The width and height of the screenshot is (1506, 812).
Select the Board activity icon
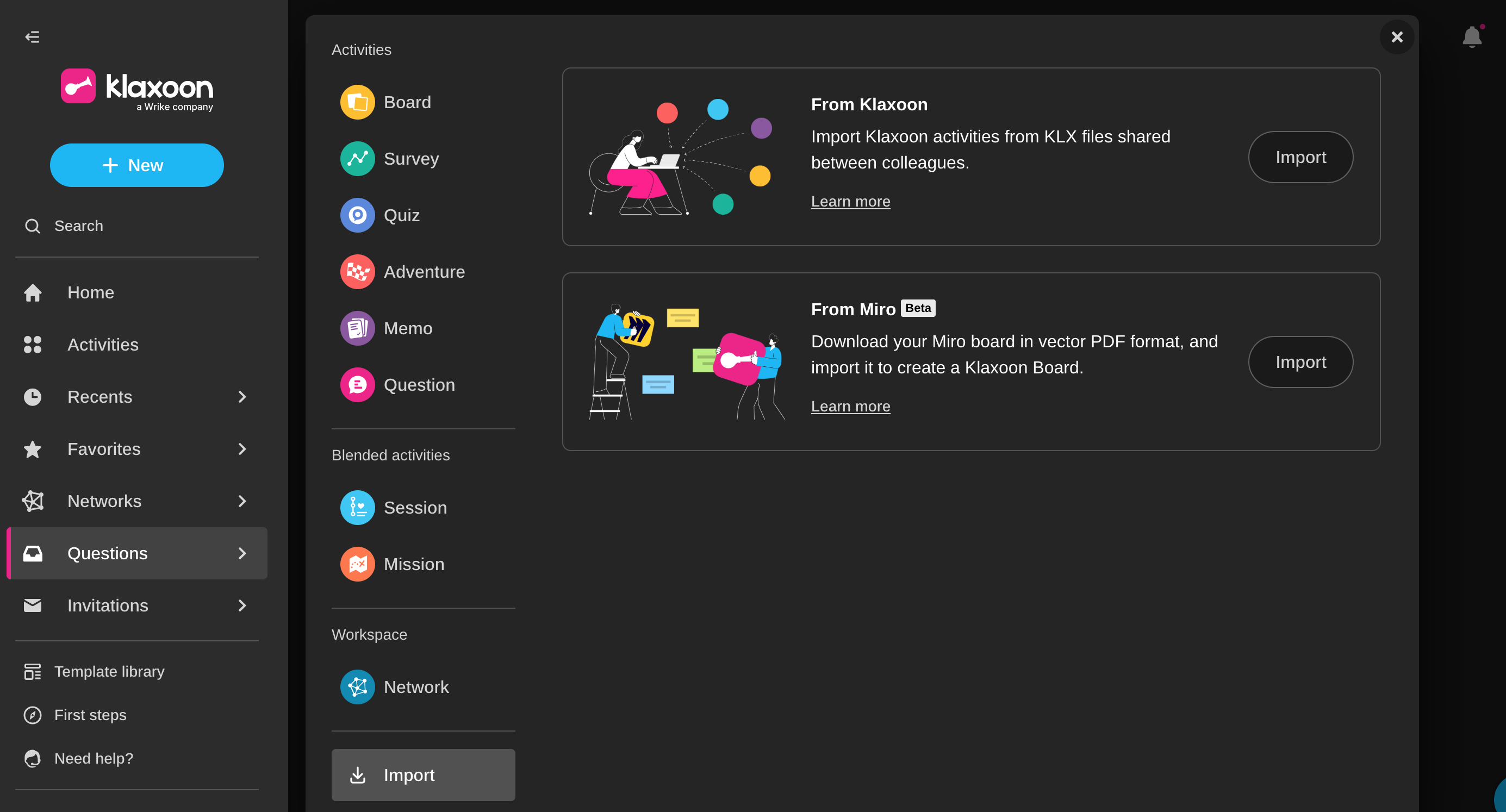(357, 102)
